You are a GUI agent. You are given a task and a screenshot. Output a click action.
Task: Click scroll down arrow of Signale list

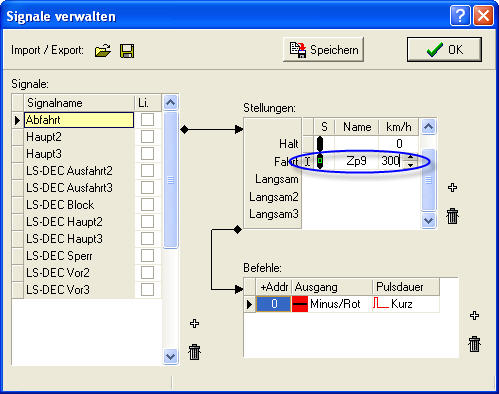click(170, 357)
